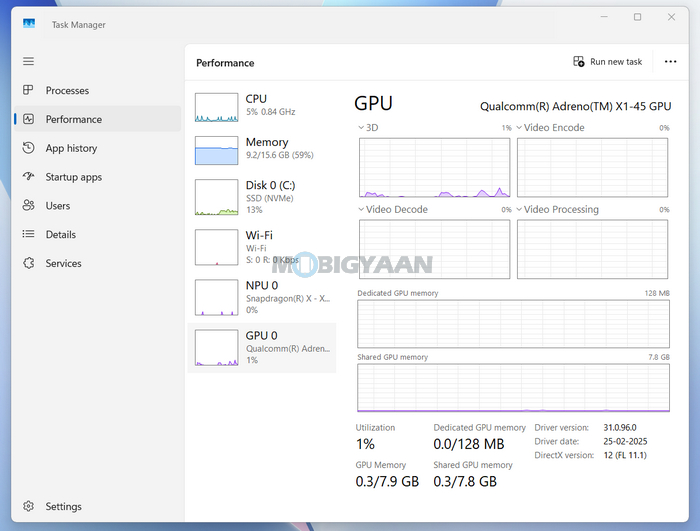Click the CPU resource title

click(256, 99)
